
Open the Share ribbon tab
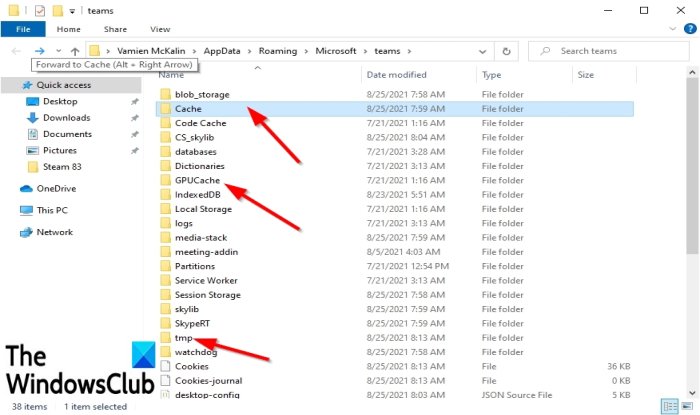pyautogui.click(x=115, y=29)
